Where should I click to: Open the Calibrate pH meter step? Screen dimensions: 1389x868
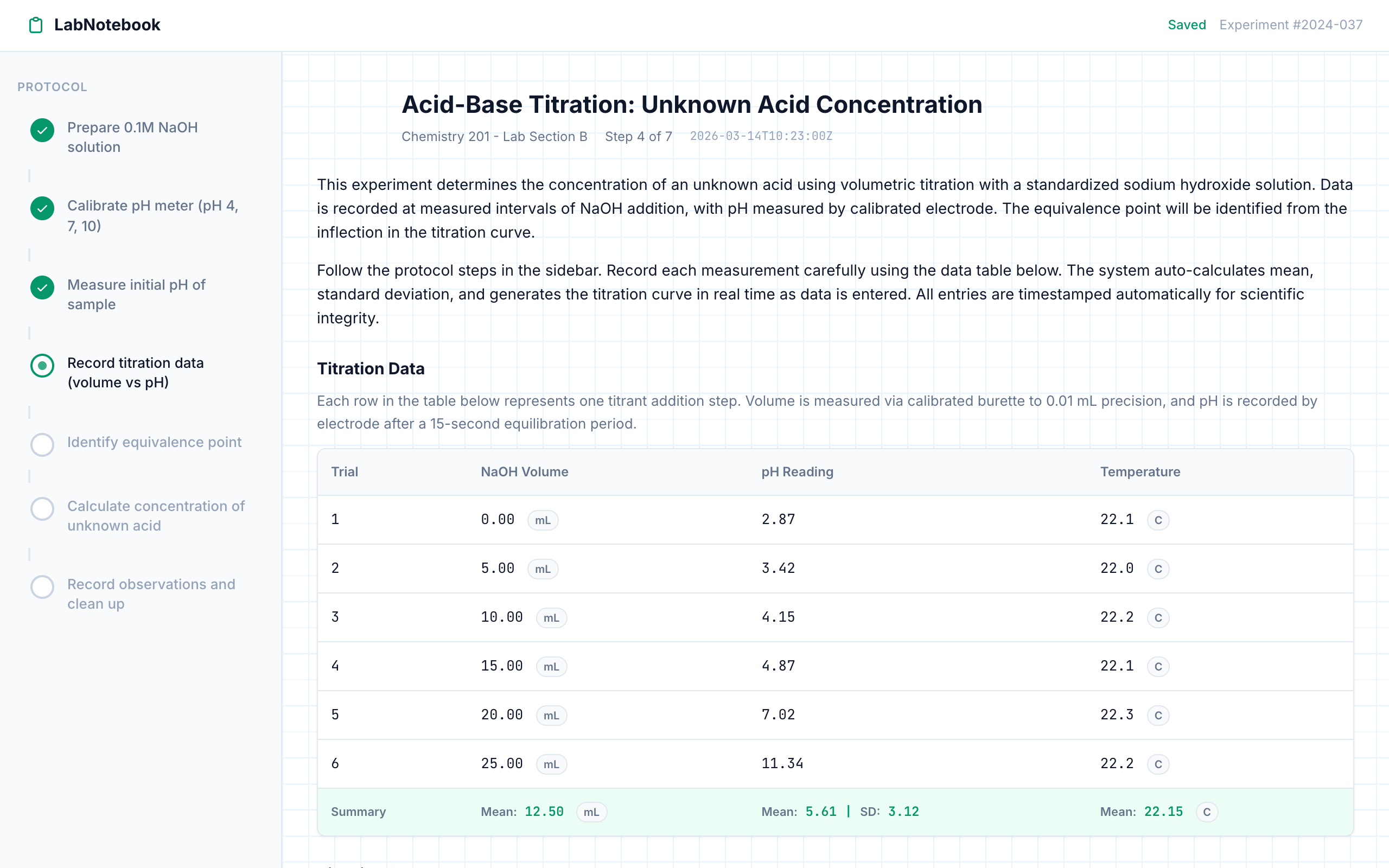(152, 215)
